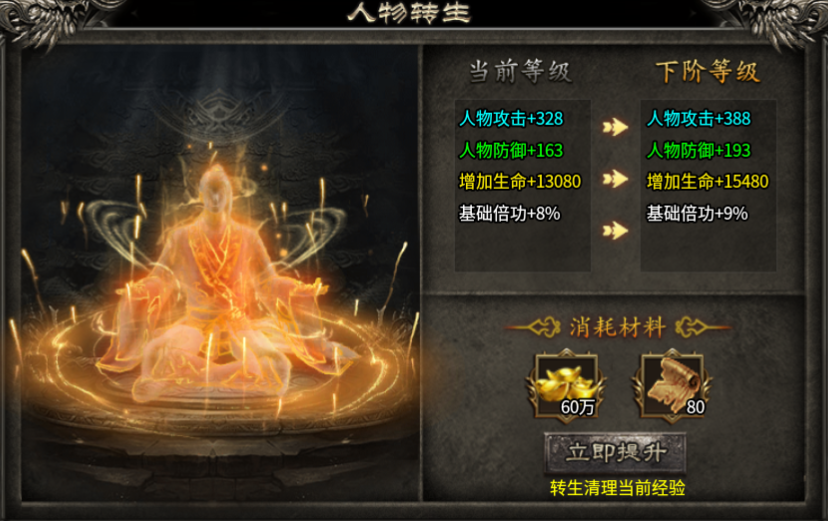The height and width of the screenshot is (521, 828).
Task: Click the 转生清理当前经验 yellow text
Action: coord(617,488)
